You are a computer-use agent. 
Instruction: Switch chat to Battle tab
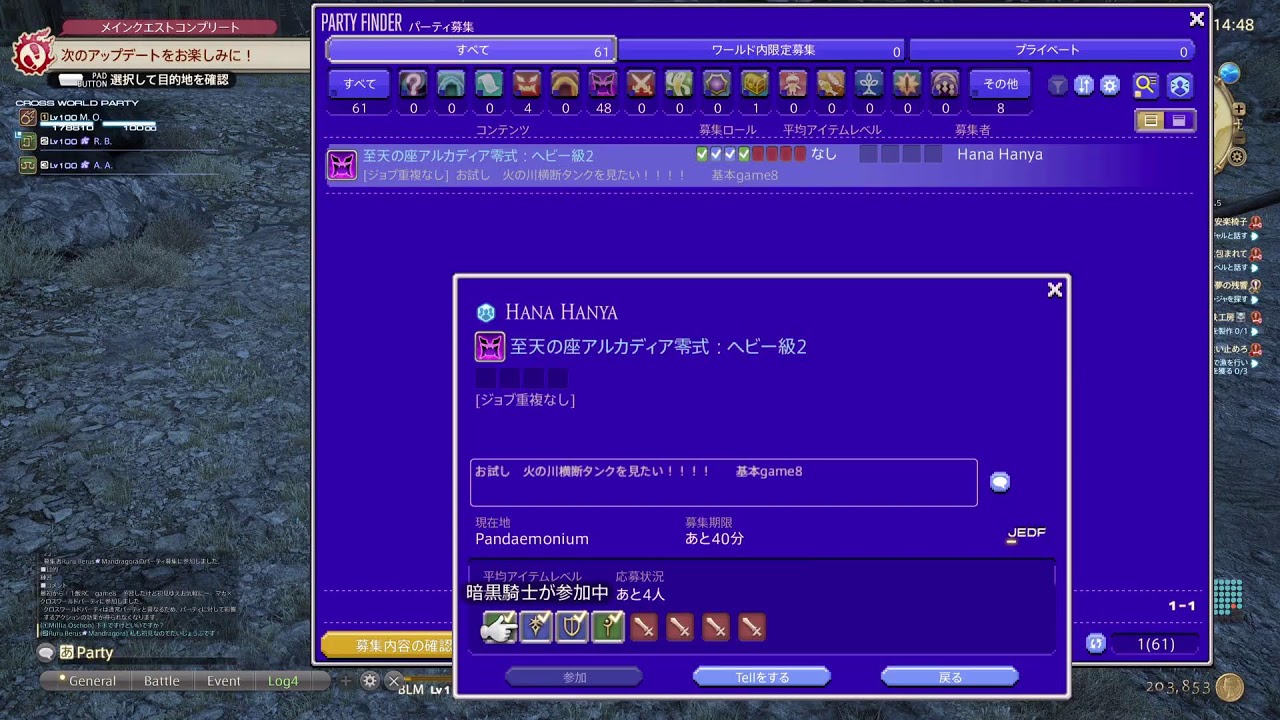(x=162, y=681)
